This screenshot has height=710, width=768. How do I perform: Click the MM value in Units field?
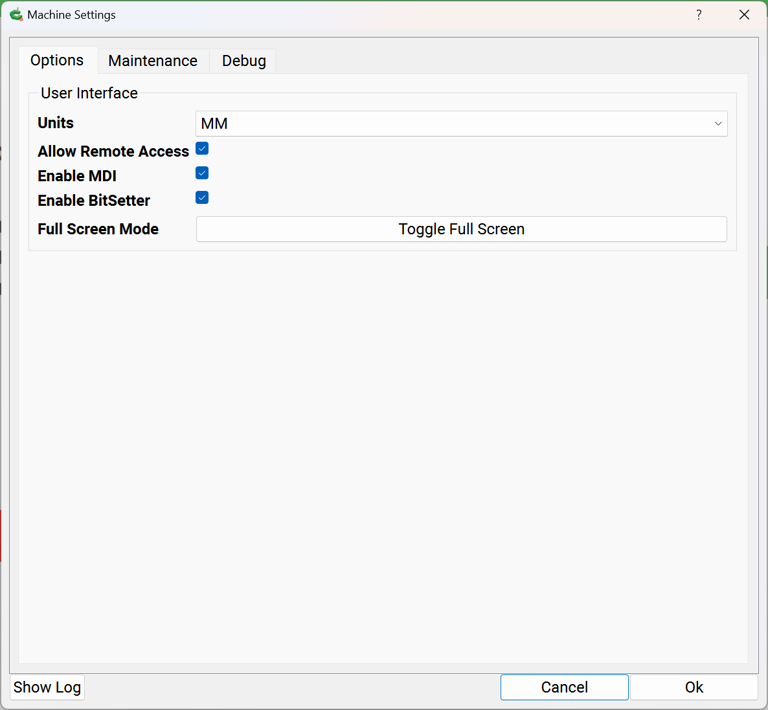pyautogui.click(x=215, y=124)
